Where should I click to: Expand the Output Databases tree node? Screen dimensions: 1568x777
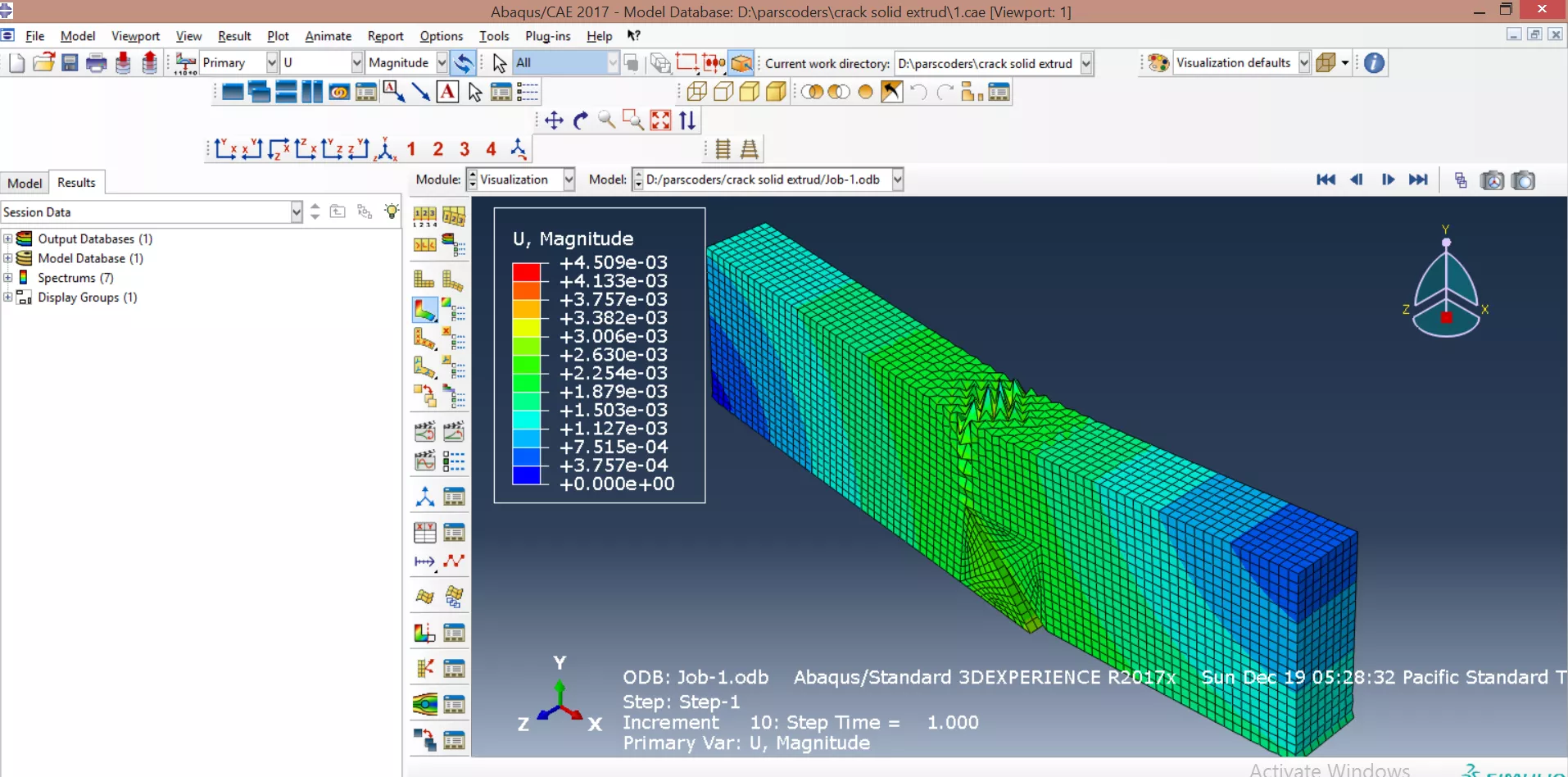8,239
